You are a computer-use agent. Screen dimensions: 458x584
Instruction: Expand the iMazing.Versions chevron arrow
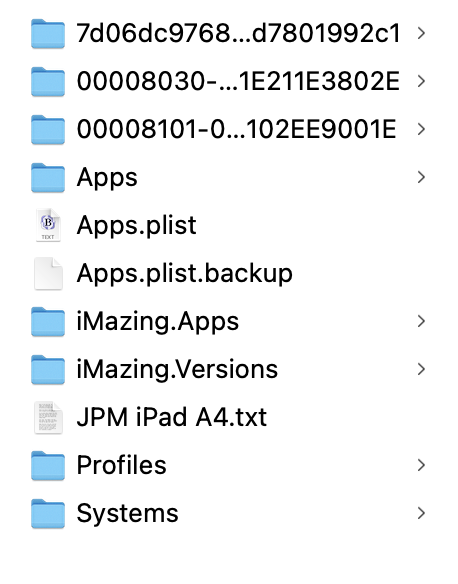pos(421,369)
